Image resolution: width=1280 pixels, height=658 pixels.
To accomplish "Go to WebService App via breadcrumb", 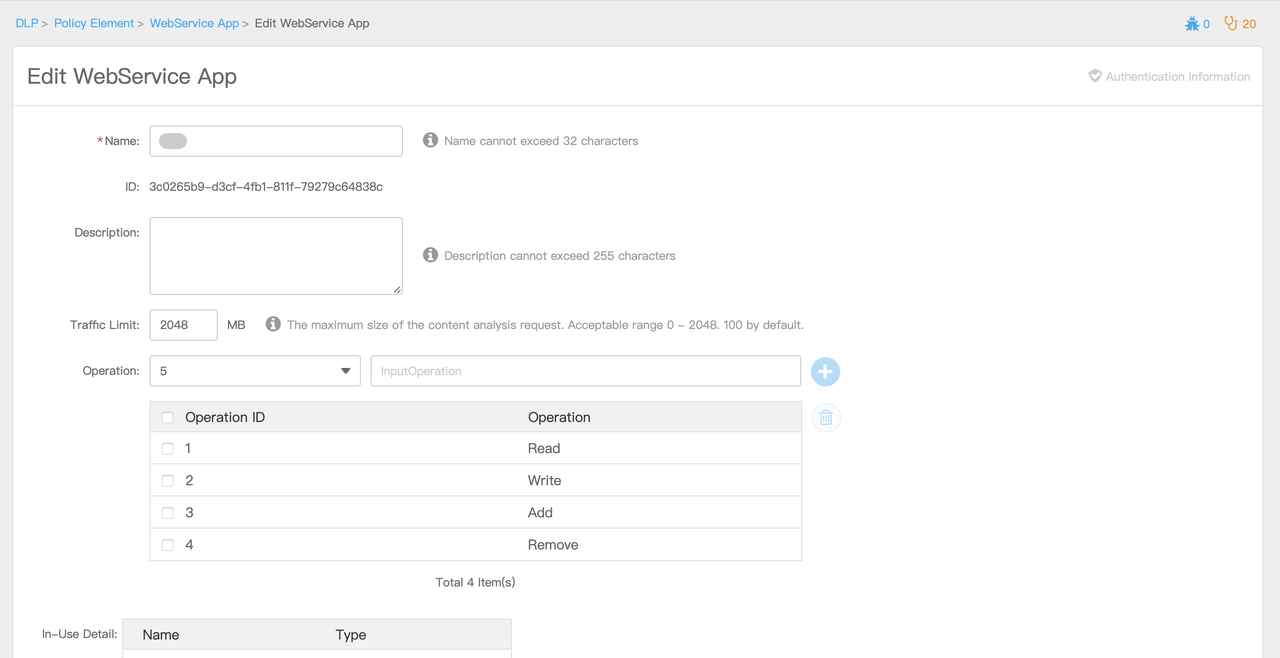I will coord(194,22).
